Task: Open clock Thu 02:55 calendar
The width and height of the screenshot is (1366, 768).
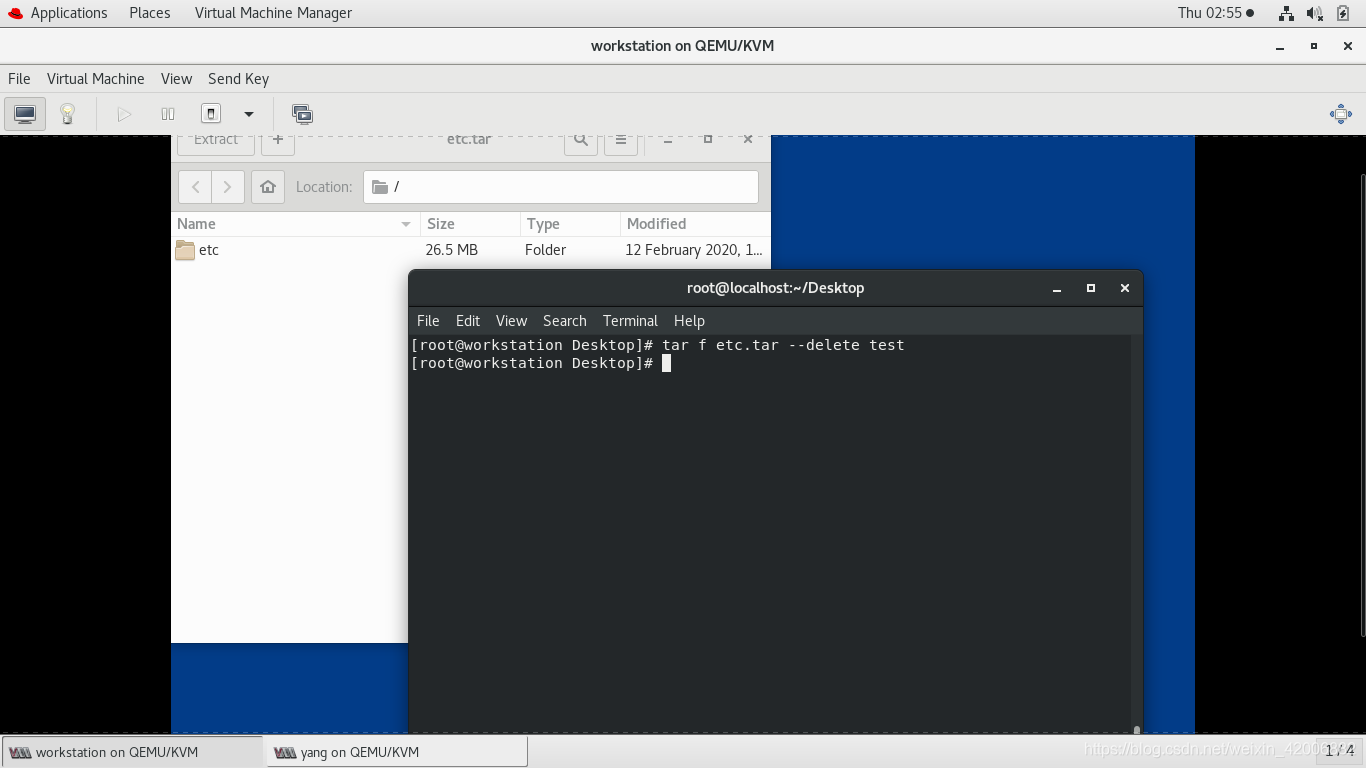Action: pos(1215,13)
